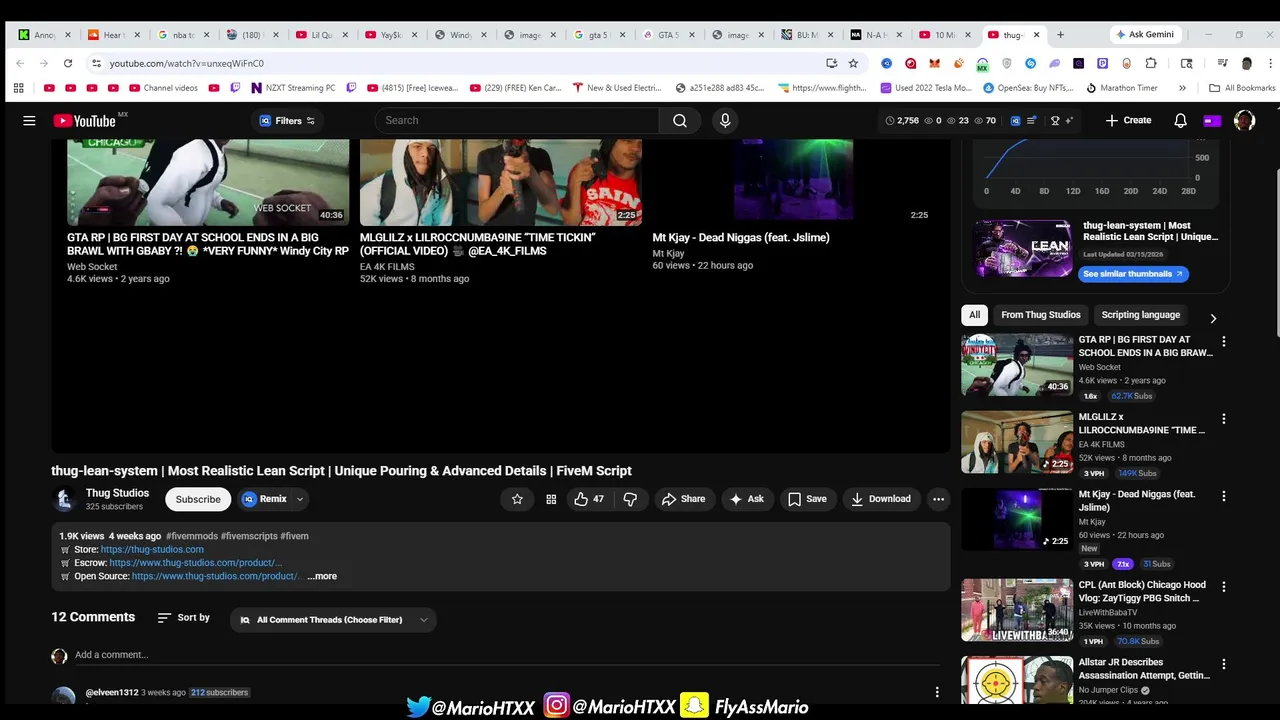Click the sparkle icon beside the trophy
Viewport: 1280px width, 720px height.
pos(1069,120)
